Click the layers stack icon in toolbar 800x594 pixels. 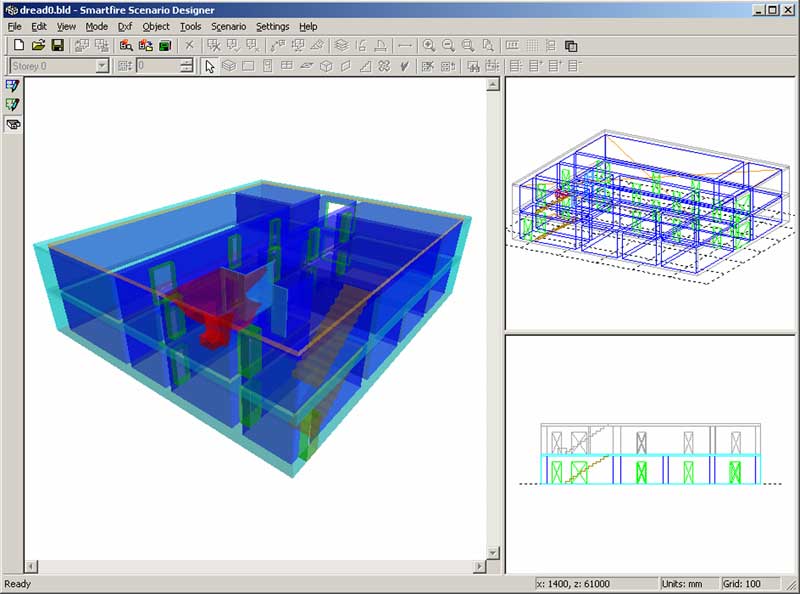(x=341, y=46)
